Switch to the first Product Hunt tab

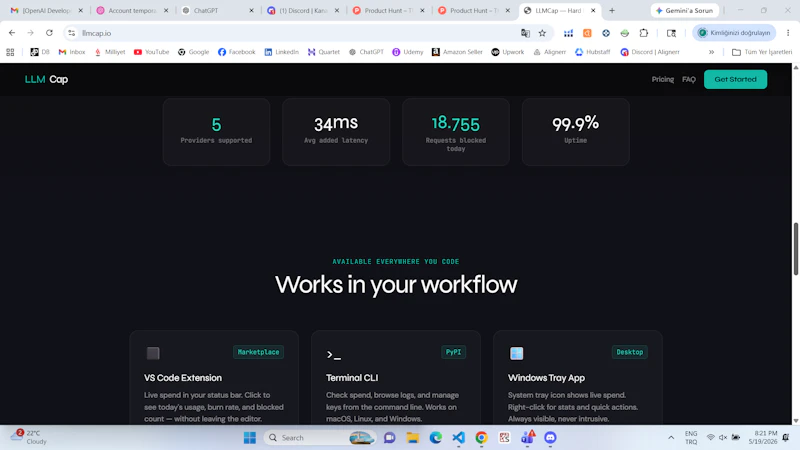(388, 10)
